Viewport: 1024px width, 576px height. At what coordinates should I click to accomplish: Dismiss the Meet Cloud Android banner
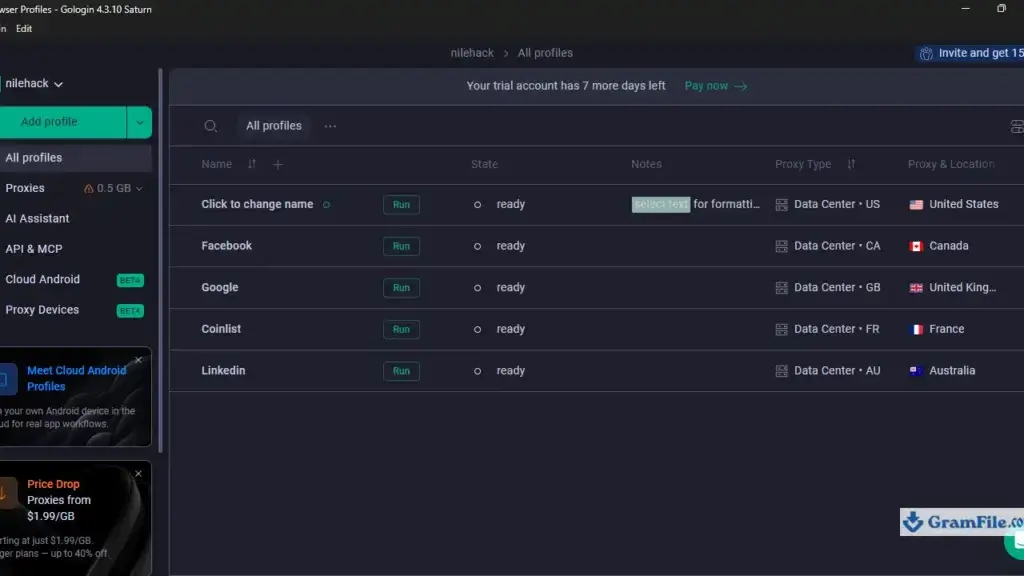click(x=138, y=360)
